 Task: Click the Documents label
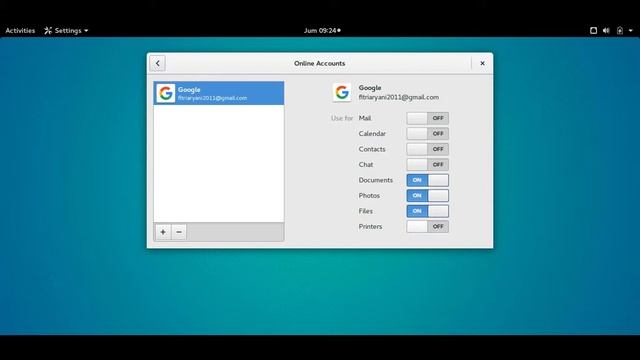[x=376, y=180]
